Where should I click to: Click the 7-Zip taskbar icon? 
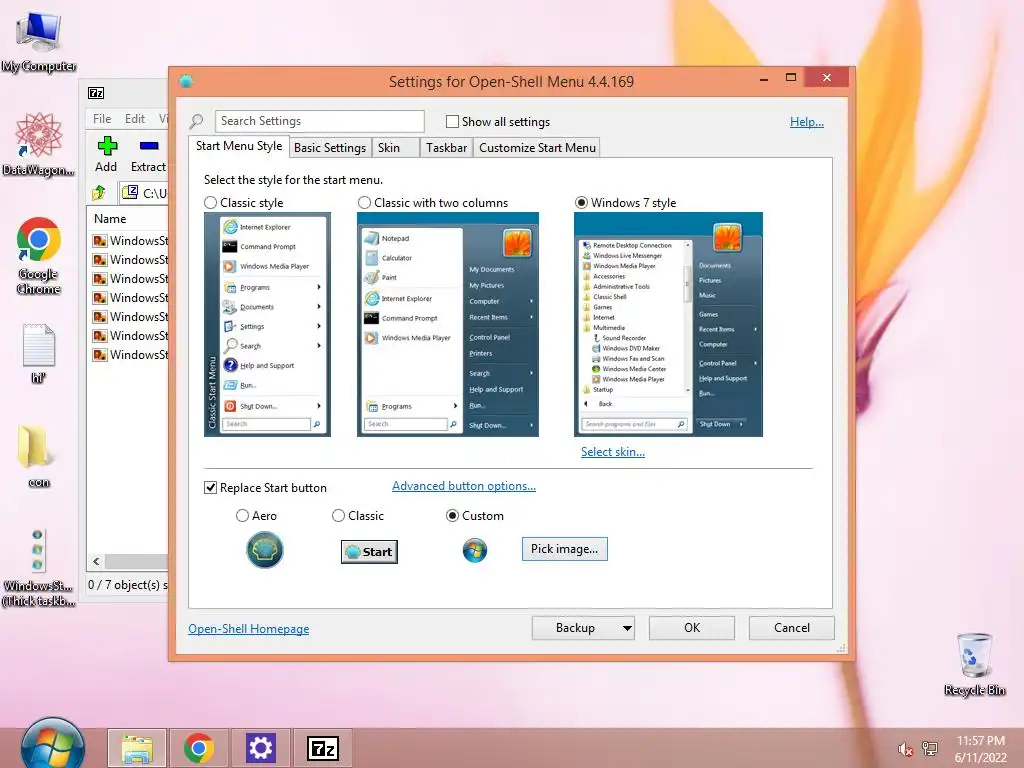click(323, 748)
